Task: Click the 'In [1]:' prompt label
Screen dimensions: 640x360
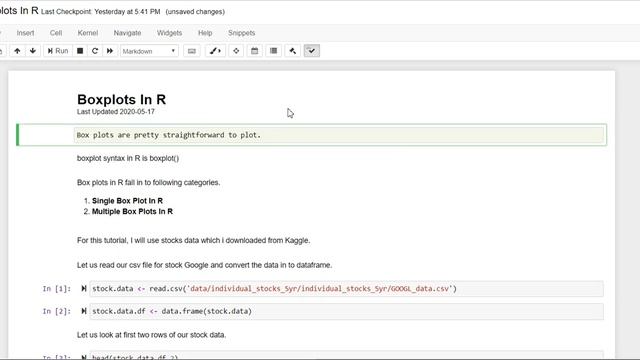Action: (x=57, y=289)
